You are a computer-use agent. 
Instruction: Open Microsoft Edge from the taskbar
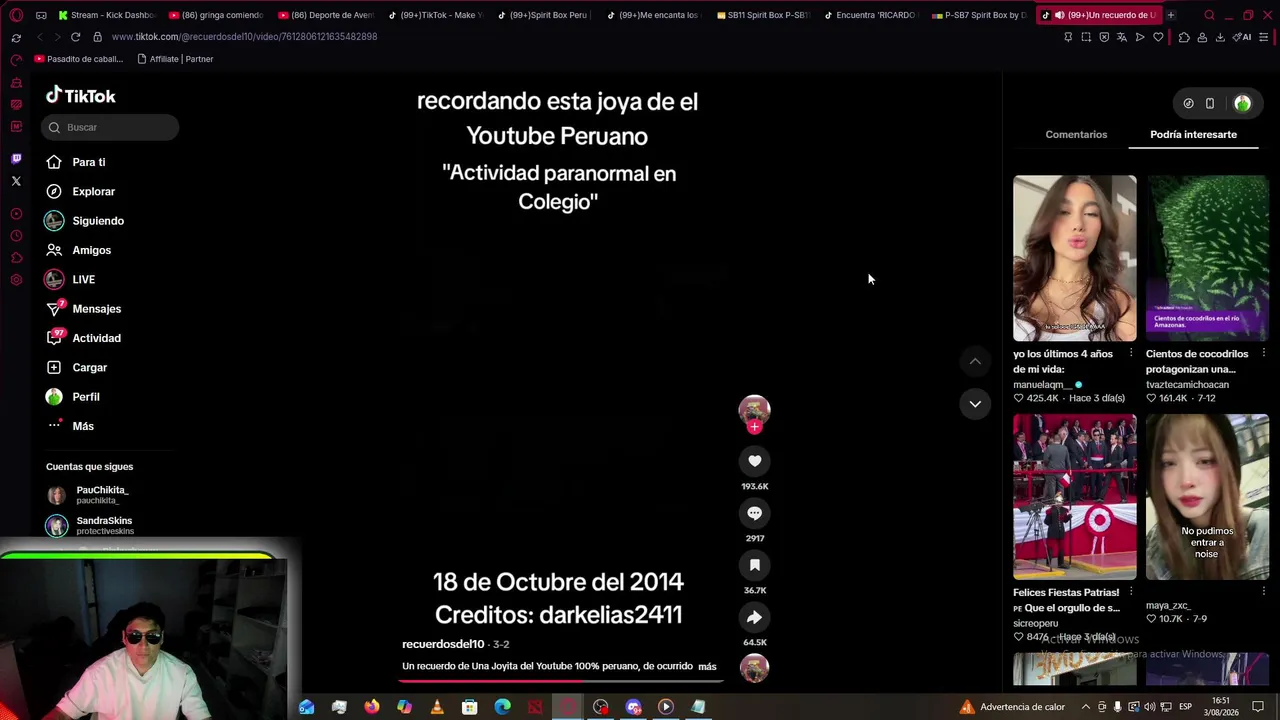(502, 707)
